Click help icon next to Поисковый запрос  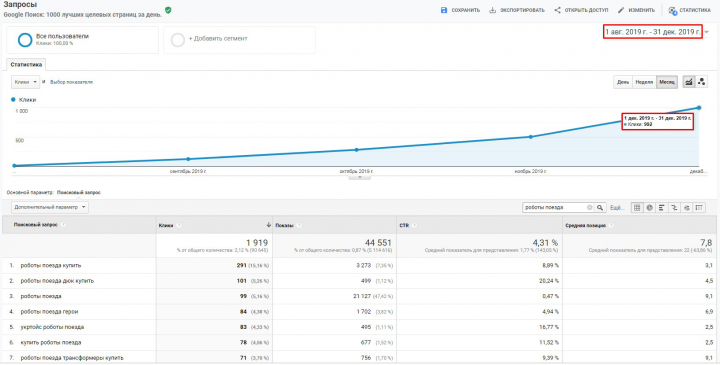[x=63, y=225]
